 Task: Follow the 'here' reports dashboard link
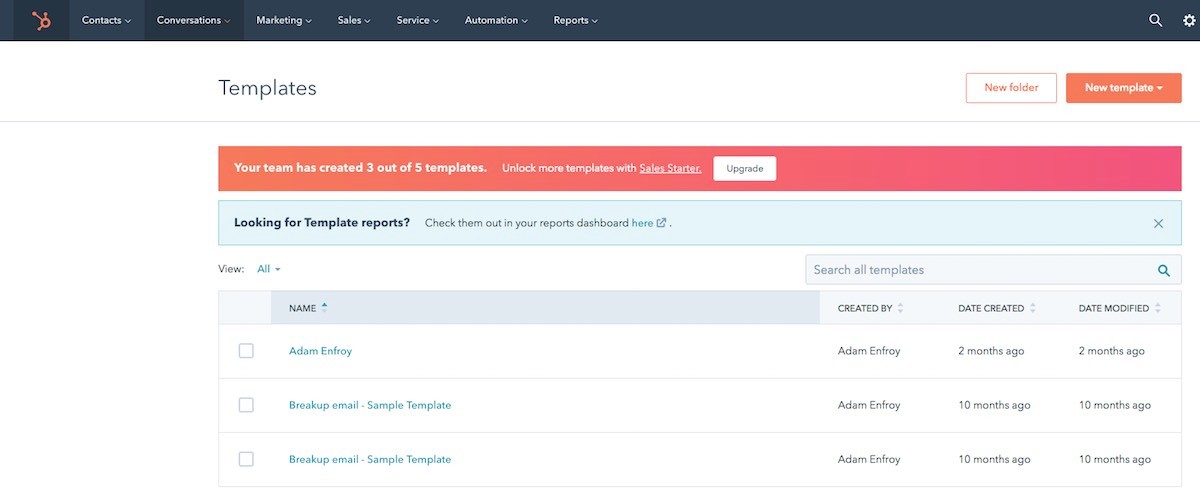[x=642, y=223]
